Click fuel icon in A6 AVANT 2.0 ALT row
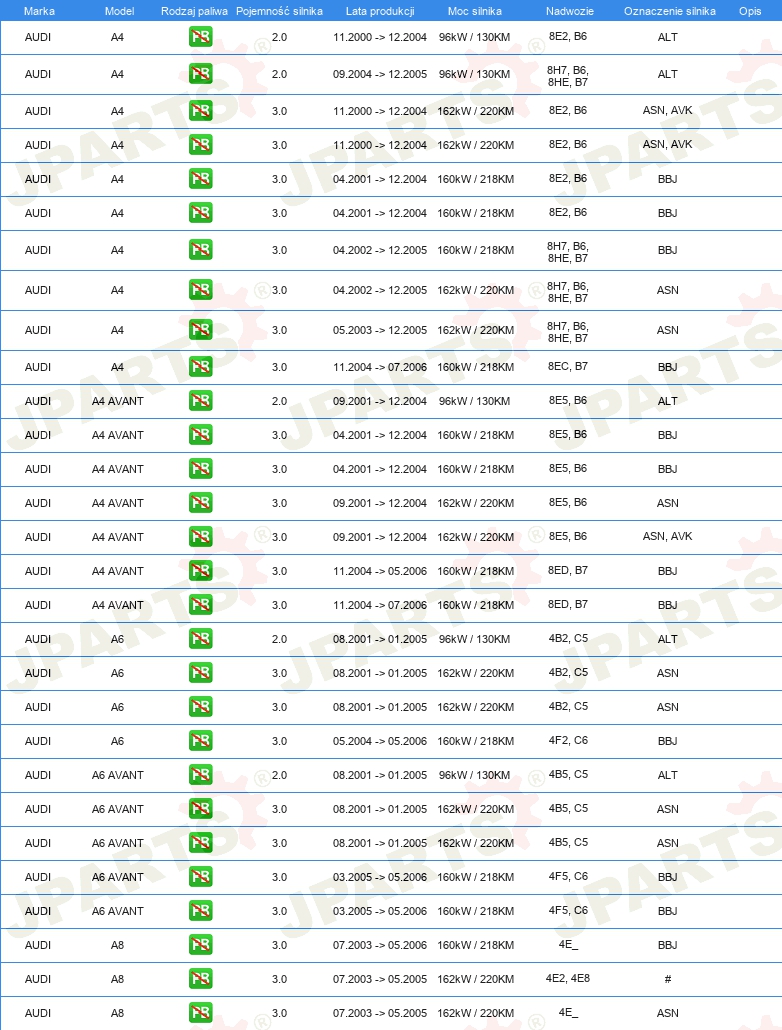Viewport: 782px width, 1030px height. pyautogui.click(x=200, y=774)
